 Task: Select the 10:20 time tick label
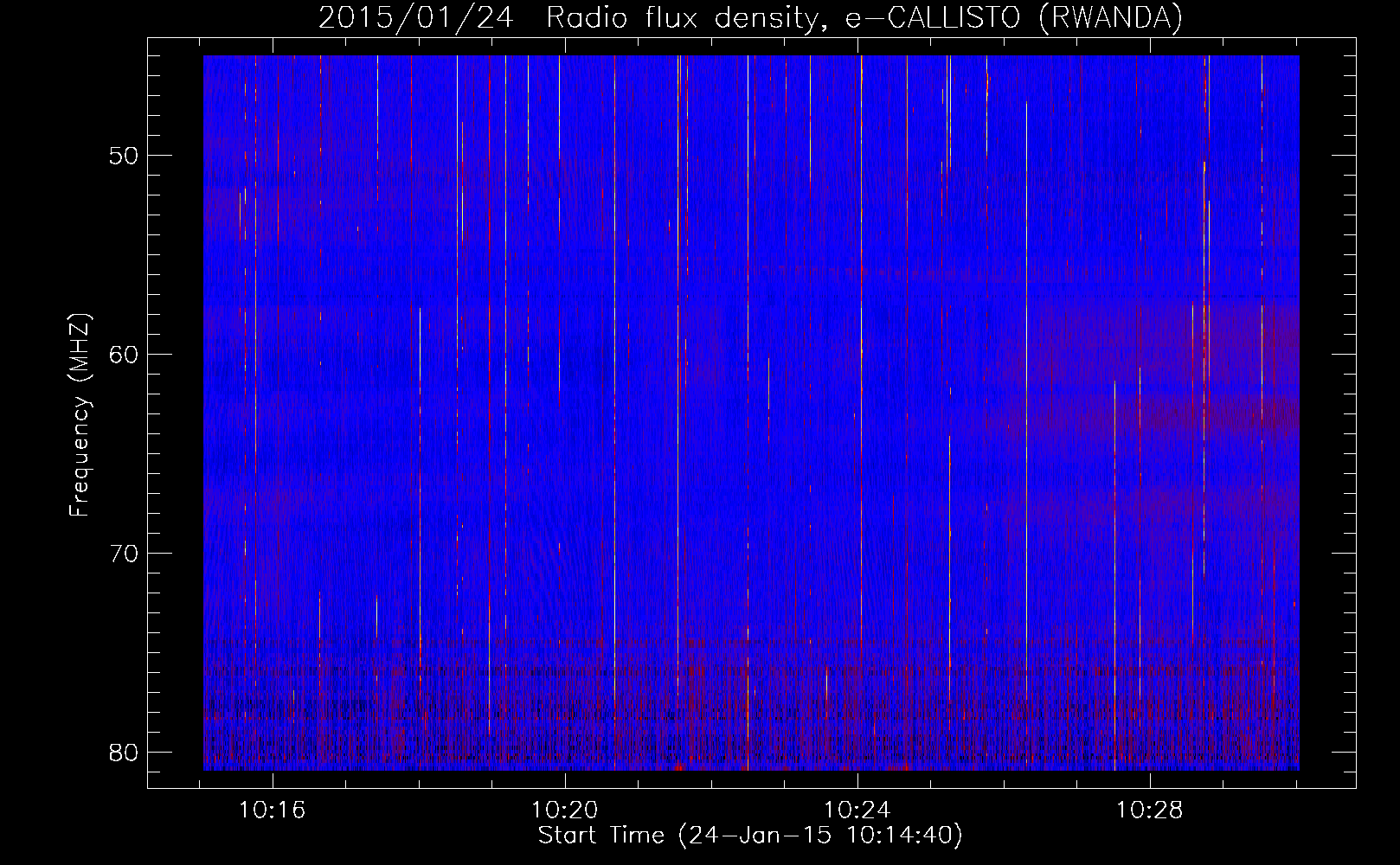point(565,811)
